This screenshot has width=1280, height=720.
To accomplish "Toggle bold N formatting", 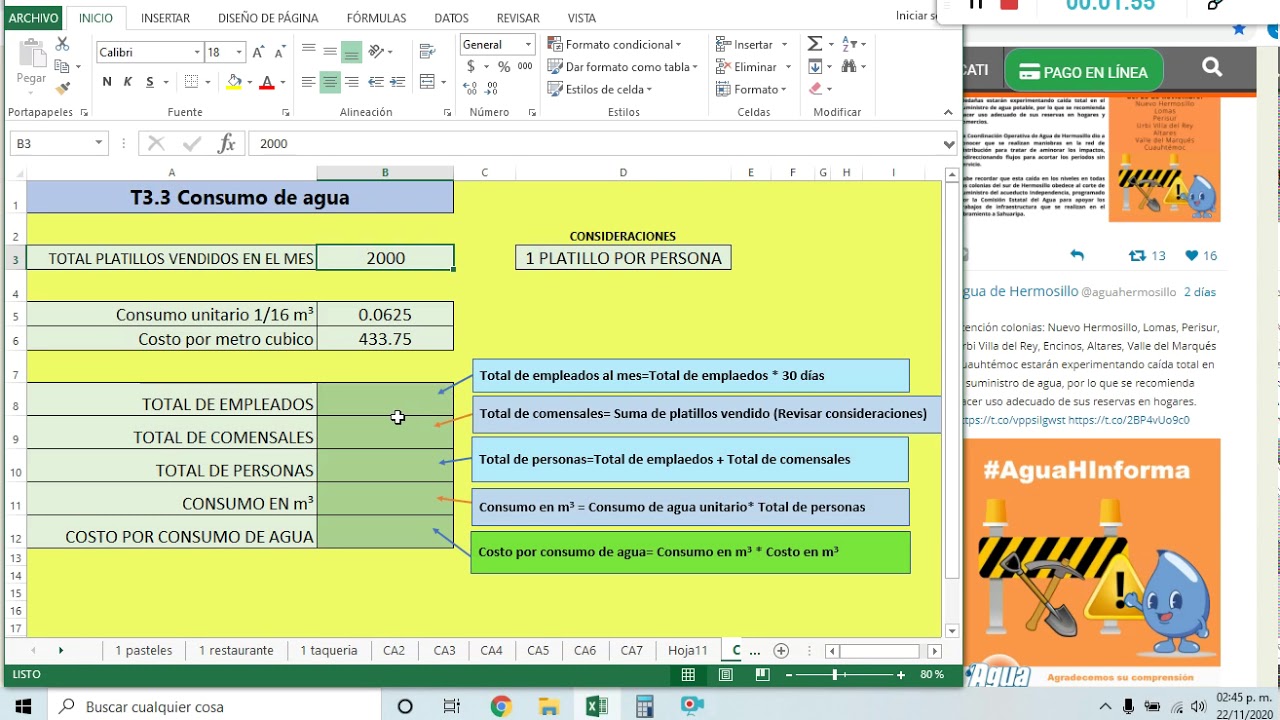I will 107,82.
